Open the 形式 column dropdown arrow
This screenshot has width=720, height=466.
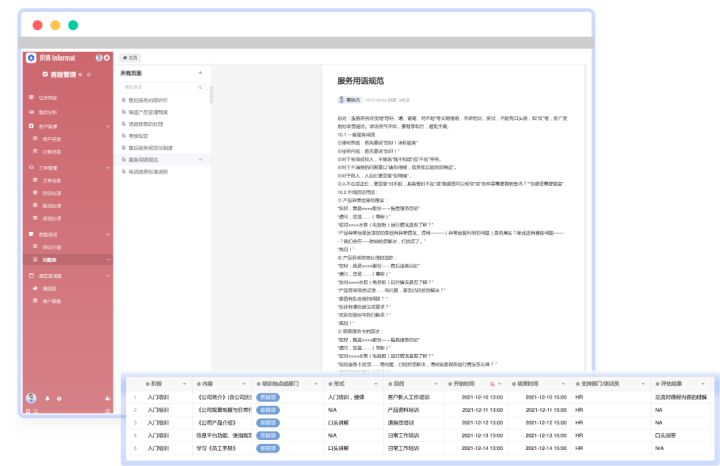(x=376, y=384)
